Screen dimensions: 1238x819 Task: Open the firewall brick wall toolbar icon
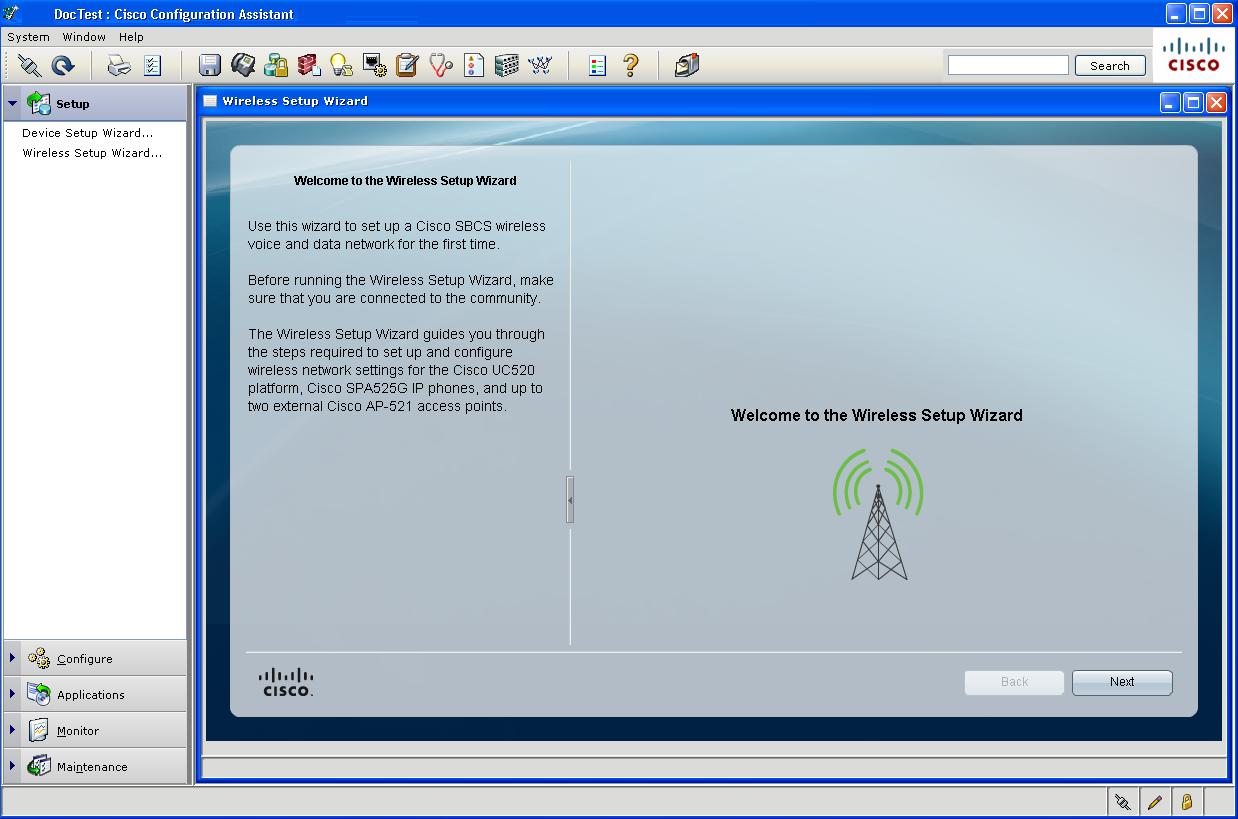pos(309,66)
